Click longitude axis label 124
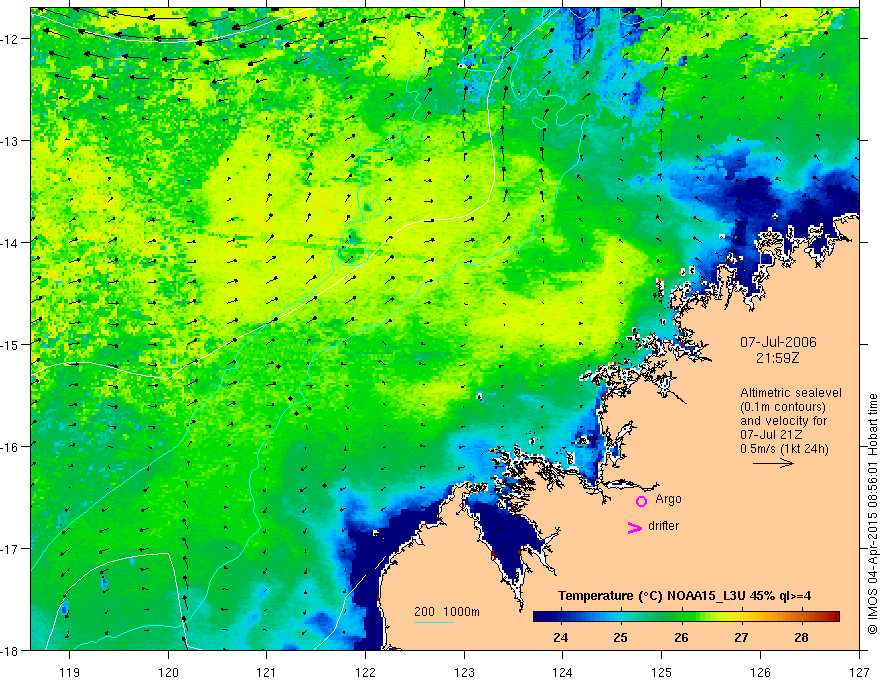 [x=563, y=672]
